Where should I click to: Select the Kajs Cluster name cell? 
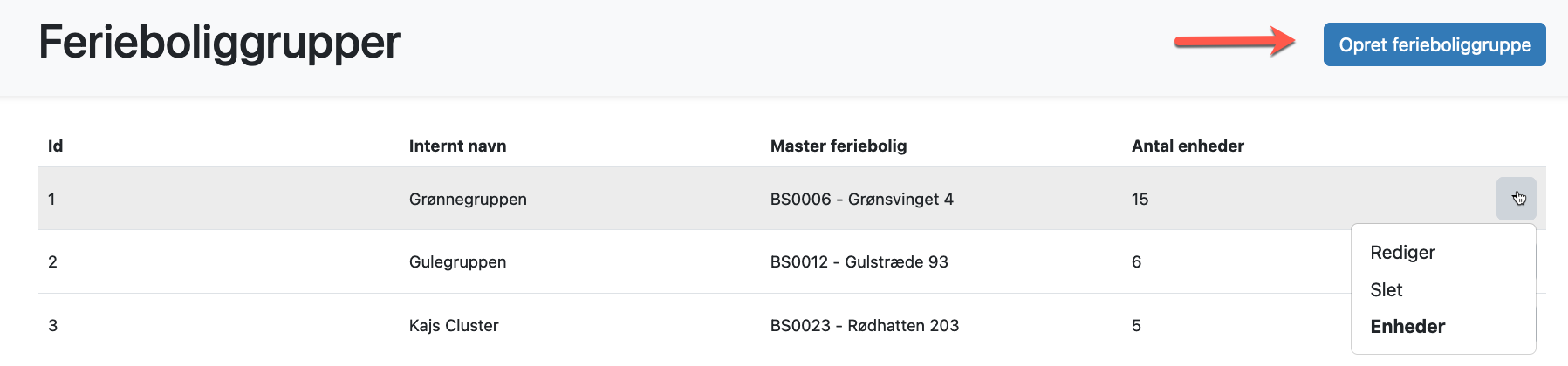[x=454, y=325]
